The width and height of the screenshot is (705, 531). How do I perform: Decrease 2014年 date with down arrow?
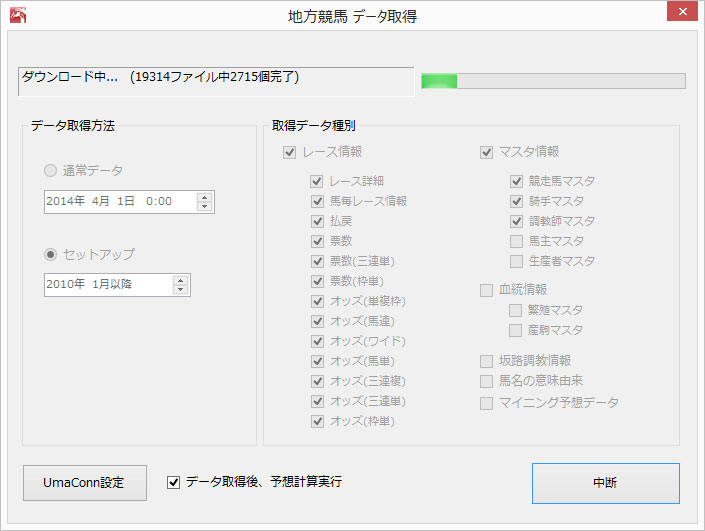[205, 206]
